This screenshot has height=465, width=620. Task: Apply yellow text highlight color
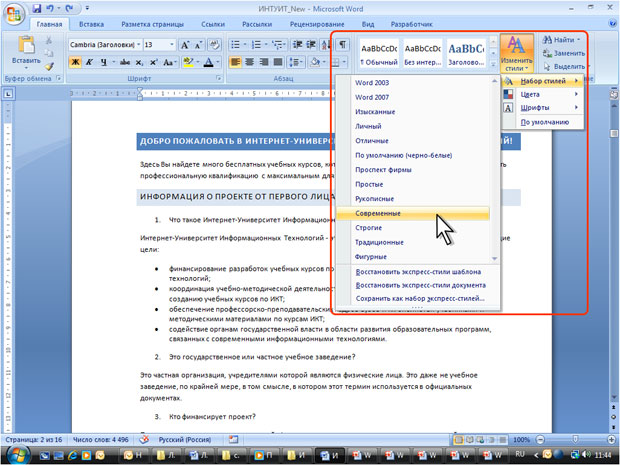coord(188,62)
